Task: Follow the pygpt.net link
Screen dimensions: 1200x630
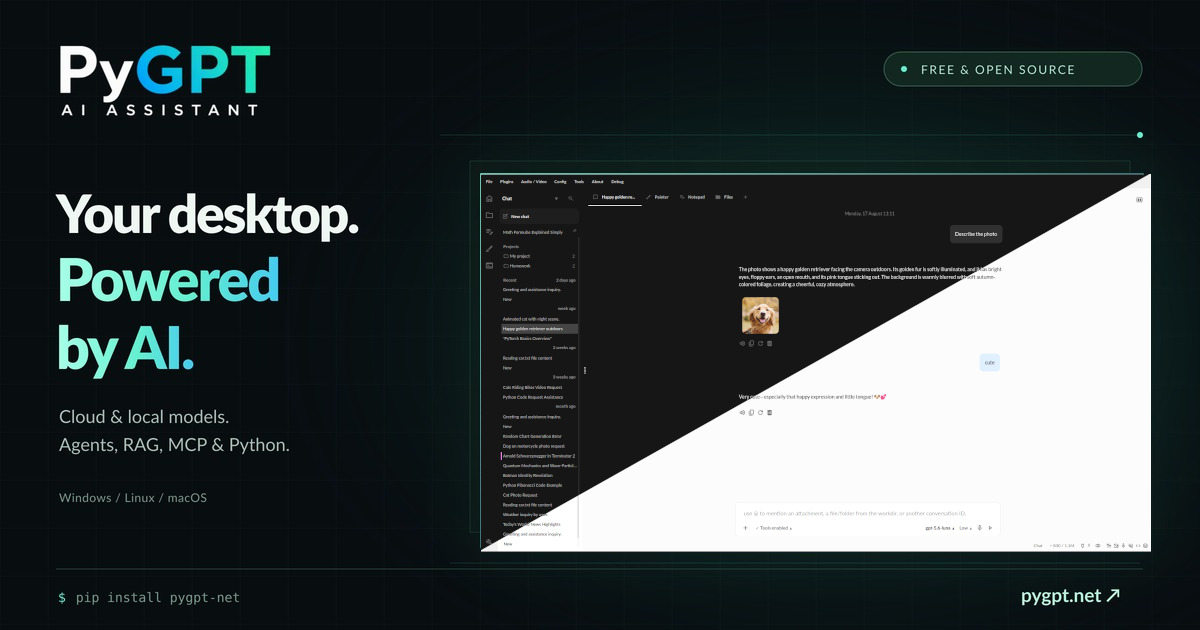Action: pos(1070,597)
